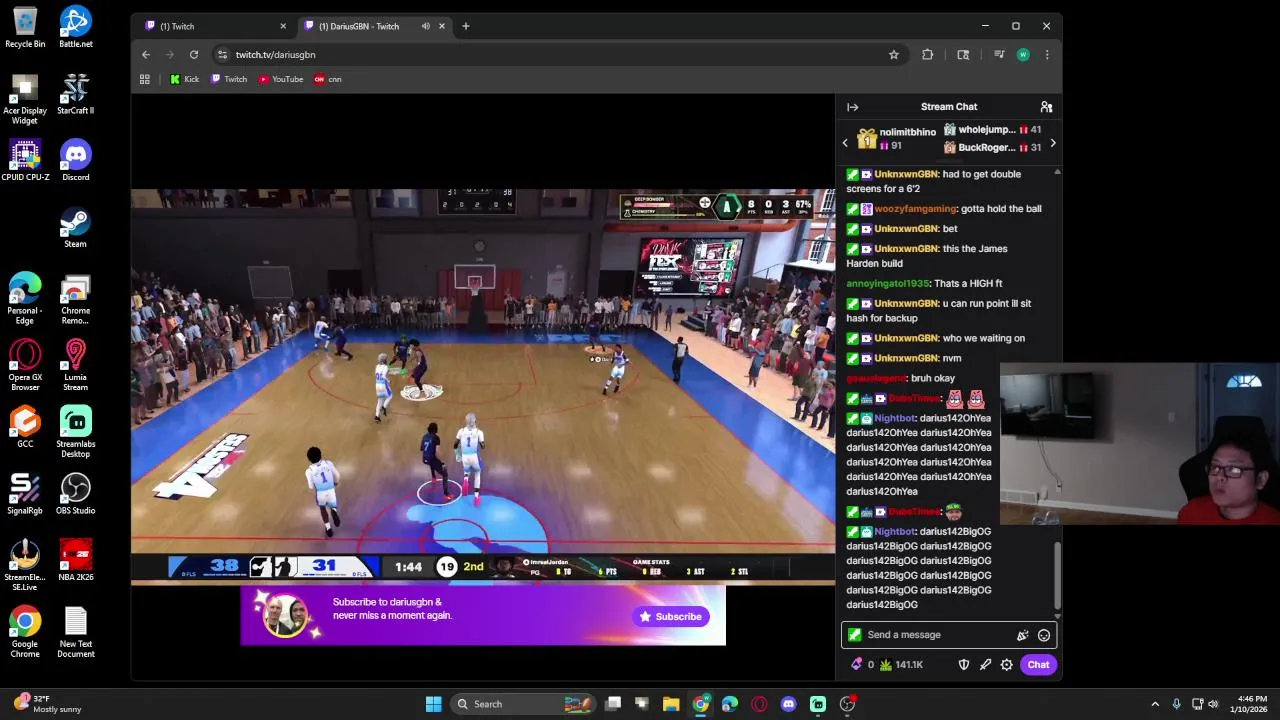This screenshot has height=720, width=1280.
Task: Open Steam desktop shortcut
Action: coord(76,227)
